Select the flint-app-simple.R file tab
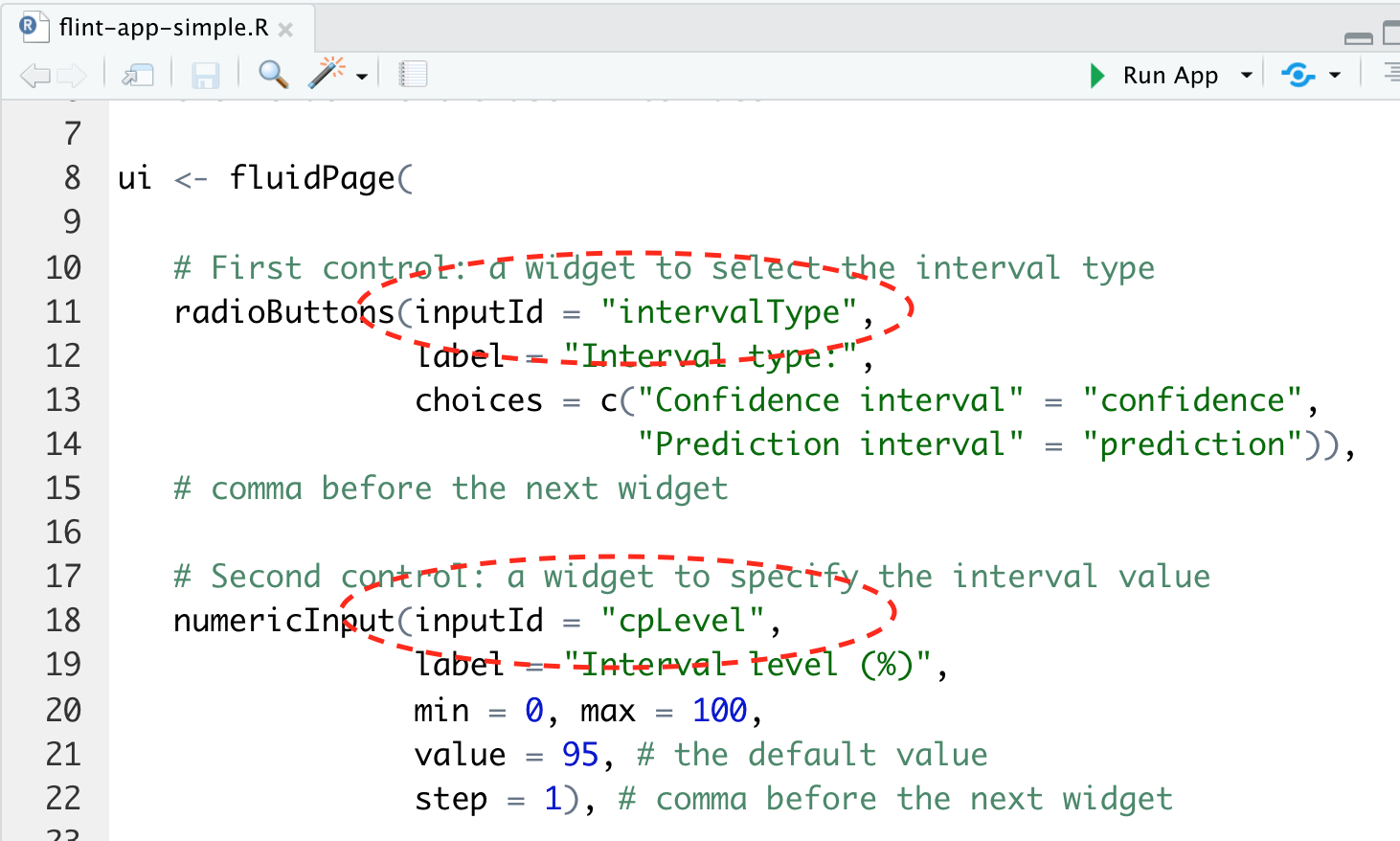 click(157, 28)
